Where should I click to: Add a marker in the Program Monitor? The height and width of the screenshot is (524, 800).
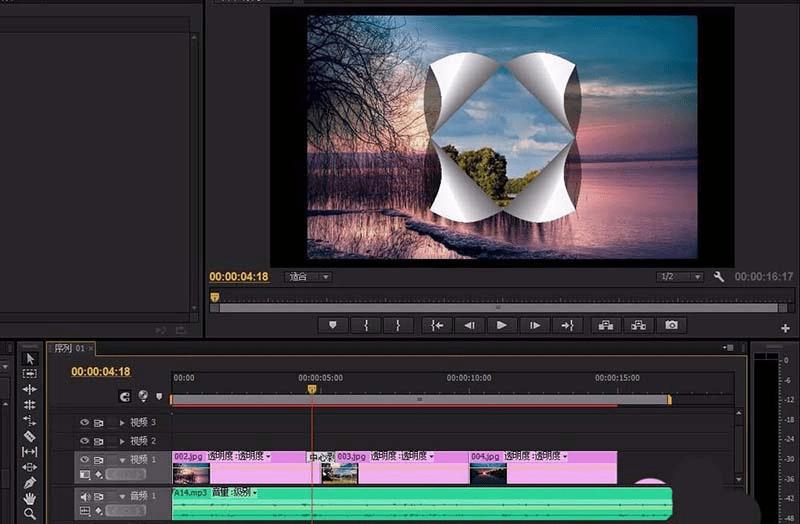click(332, 325)
